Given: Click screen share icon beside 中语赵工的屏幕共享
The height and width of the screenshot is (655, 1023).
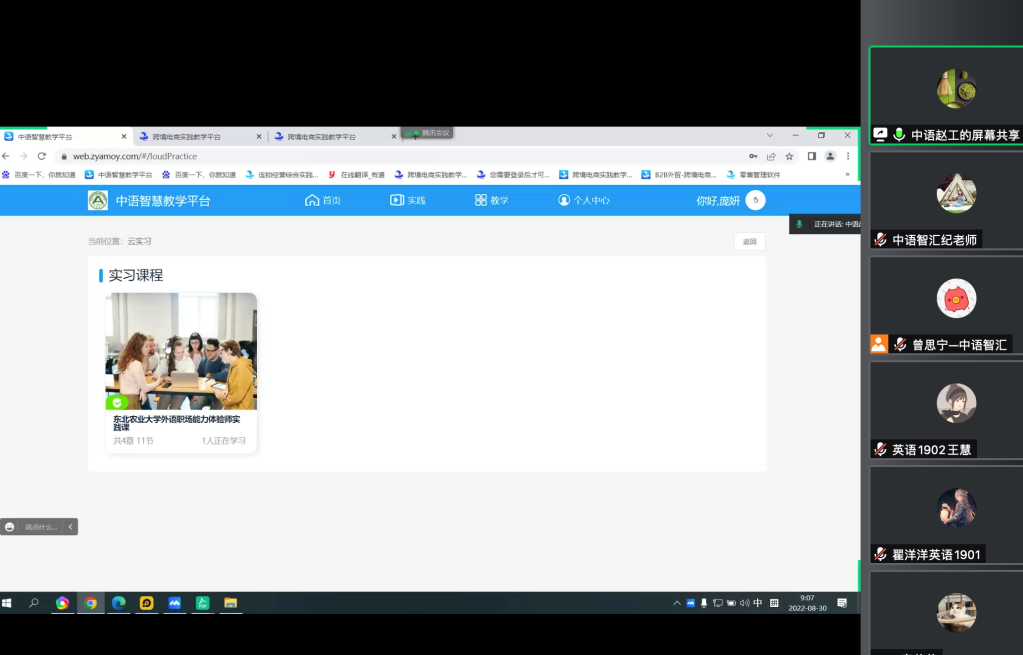Looking at the screenshot, I should [880, 134].
